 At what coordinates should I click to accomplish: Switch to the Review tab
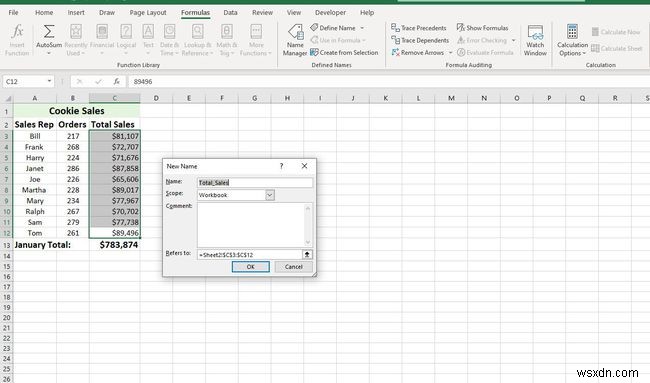[x=262, y=12]
